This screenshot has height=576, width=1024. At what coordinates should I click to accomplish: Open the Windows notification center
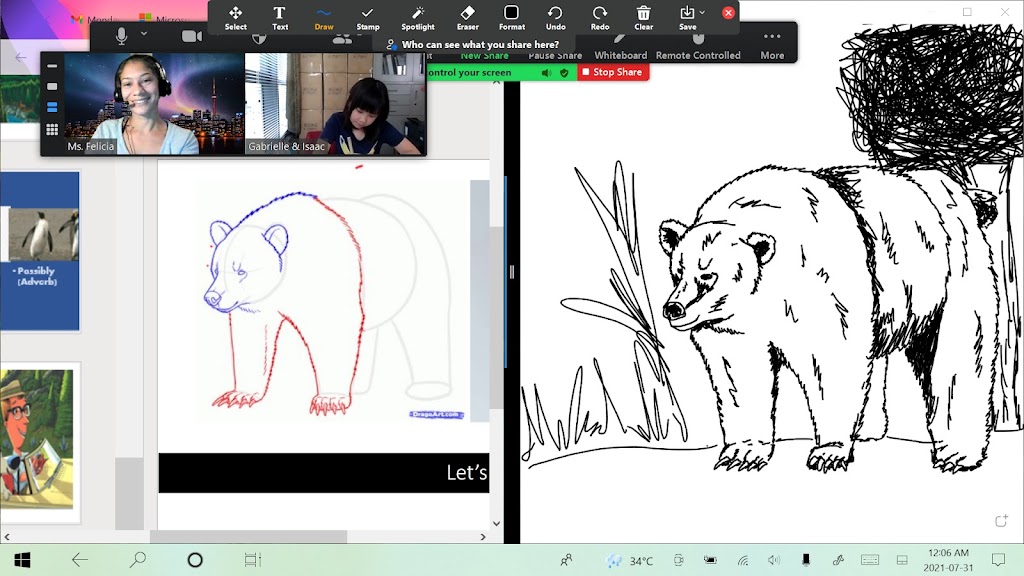tap(999, 560)
